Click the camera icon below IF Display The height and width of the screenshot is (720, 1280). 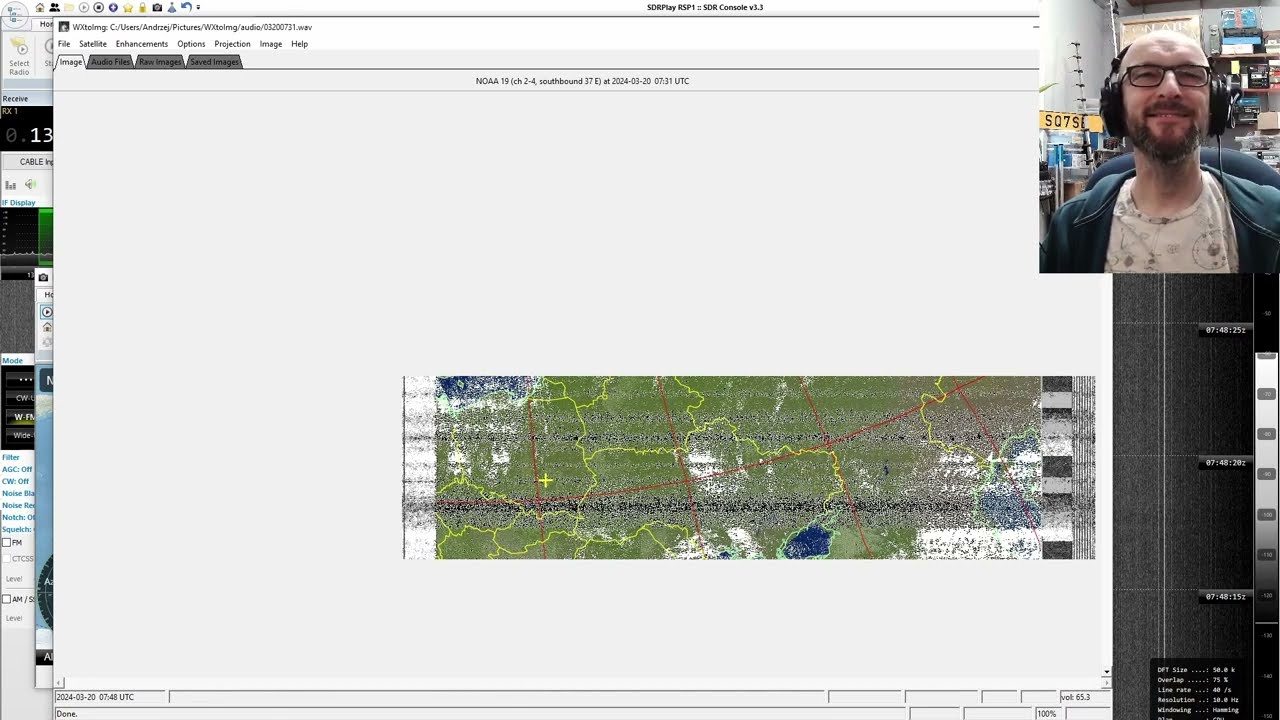pos(43,277)
